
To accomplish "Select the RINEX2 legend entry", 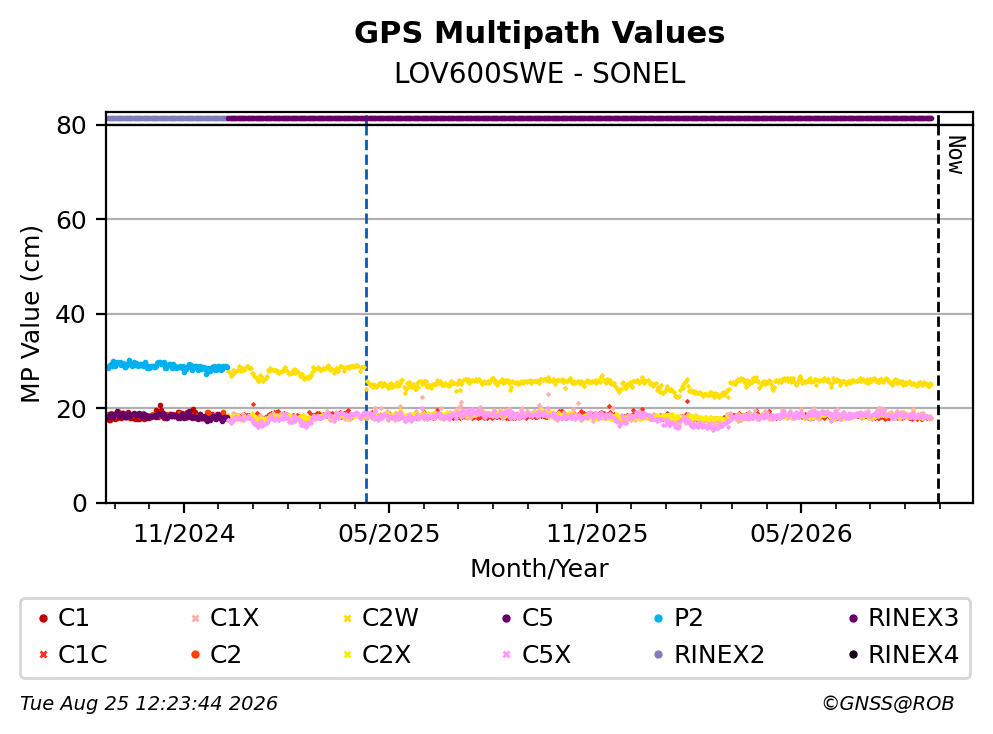I will [709, 654].
